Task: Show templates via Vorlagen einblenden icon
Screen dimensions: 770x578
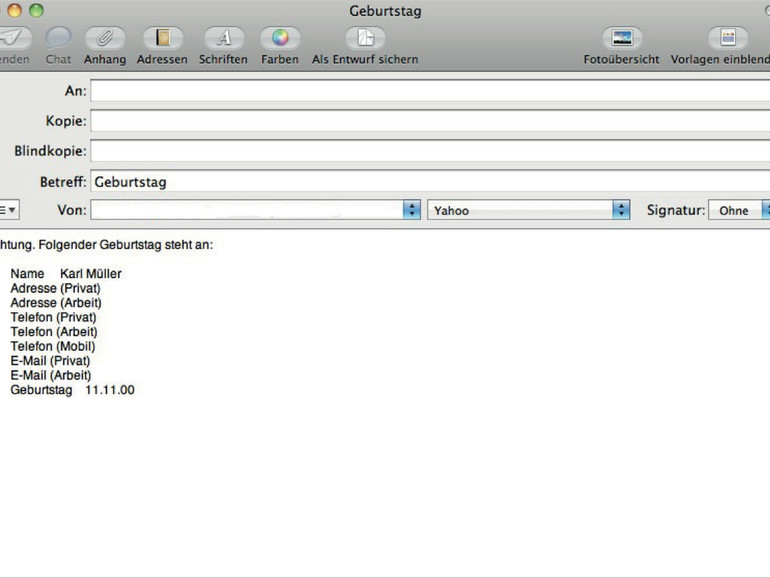Action: (x=728, y=38)
